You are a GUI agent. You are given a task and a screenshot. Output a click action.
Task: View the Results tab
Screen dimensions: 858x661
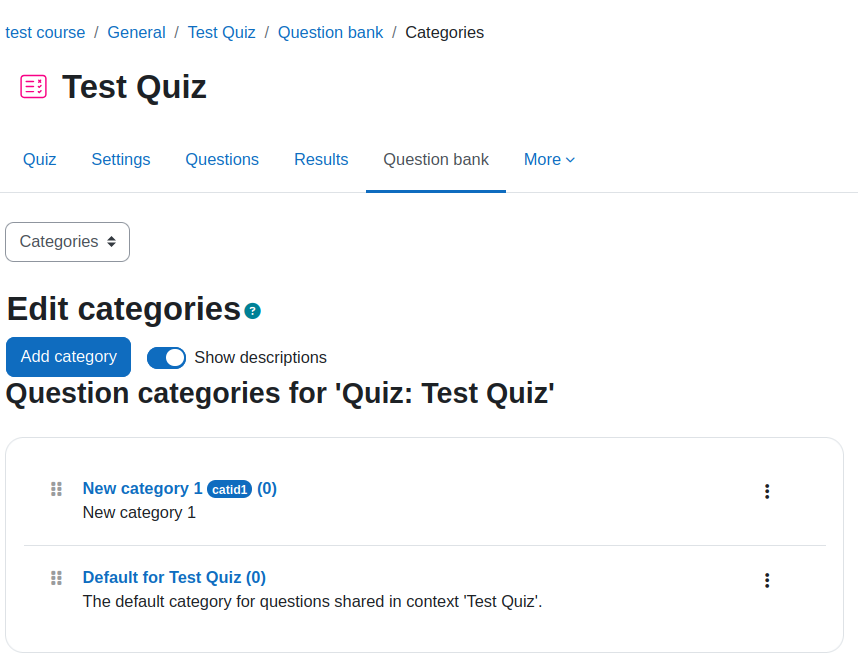(x=321, y=160)
